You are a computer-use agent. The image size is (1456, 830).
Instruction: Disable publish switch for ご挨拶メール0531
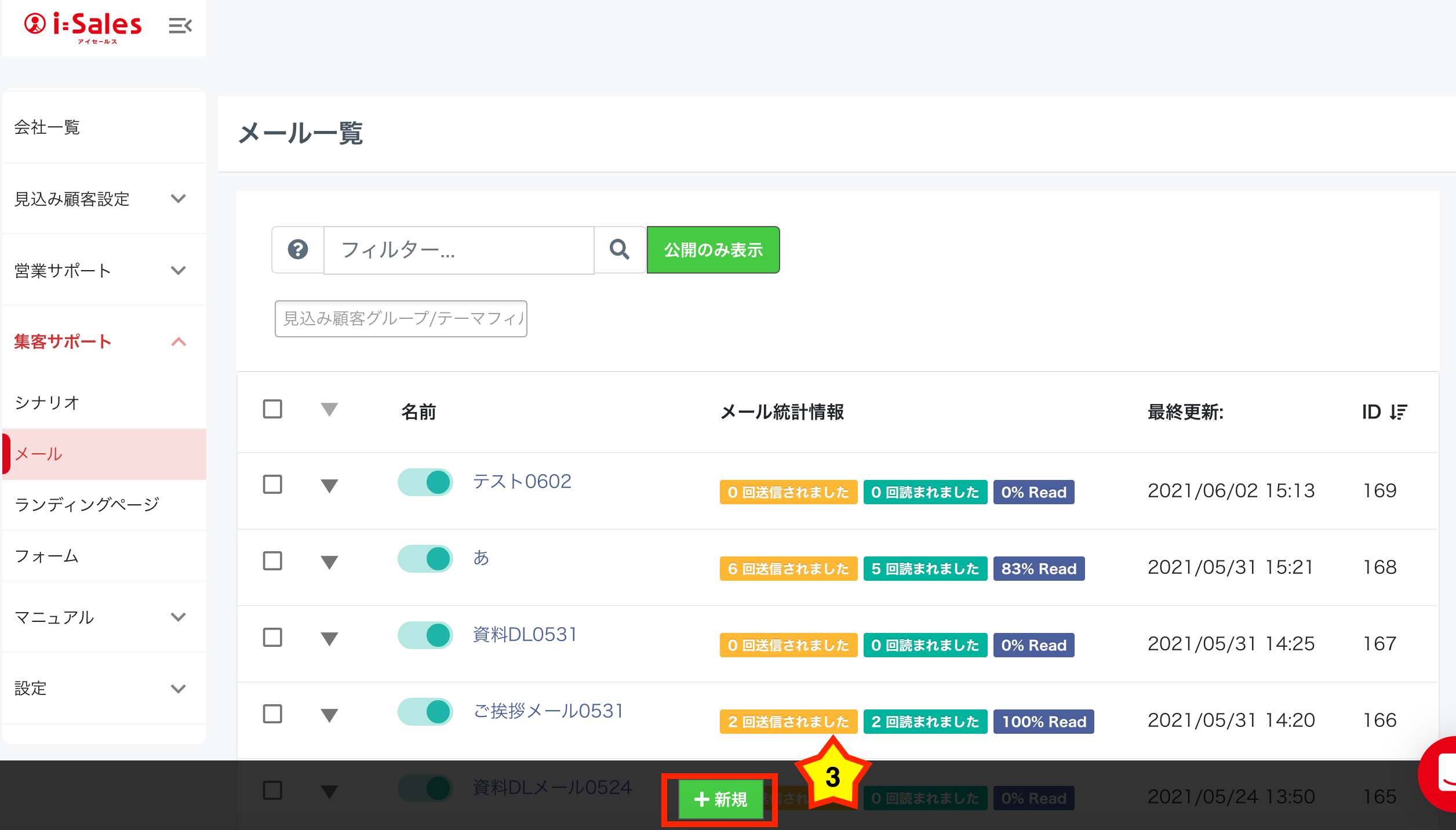[425, 712]
